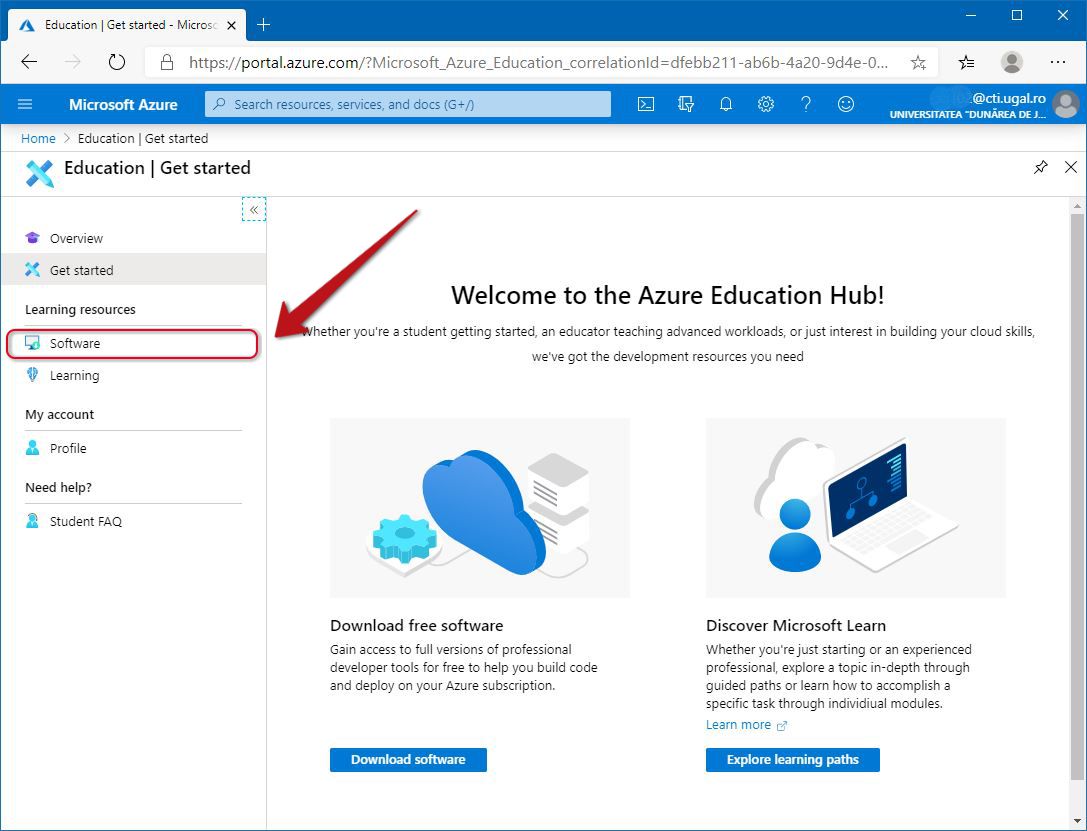Select the Education Get started browser tab
This screenshot has height=831, width=1087.
[x=127, y=25]
